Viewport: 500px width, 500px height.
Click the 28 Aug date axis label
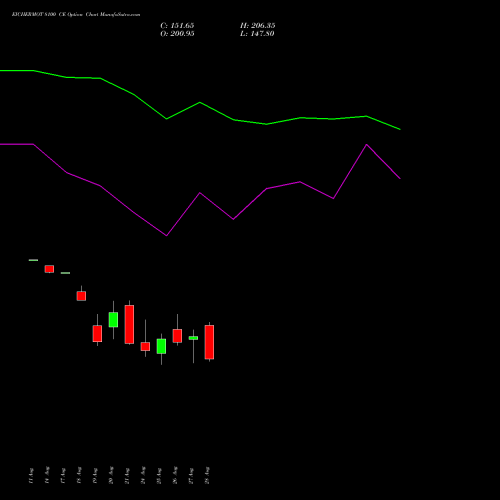pyautogui.click(x=207, y=475)
